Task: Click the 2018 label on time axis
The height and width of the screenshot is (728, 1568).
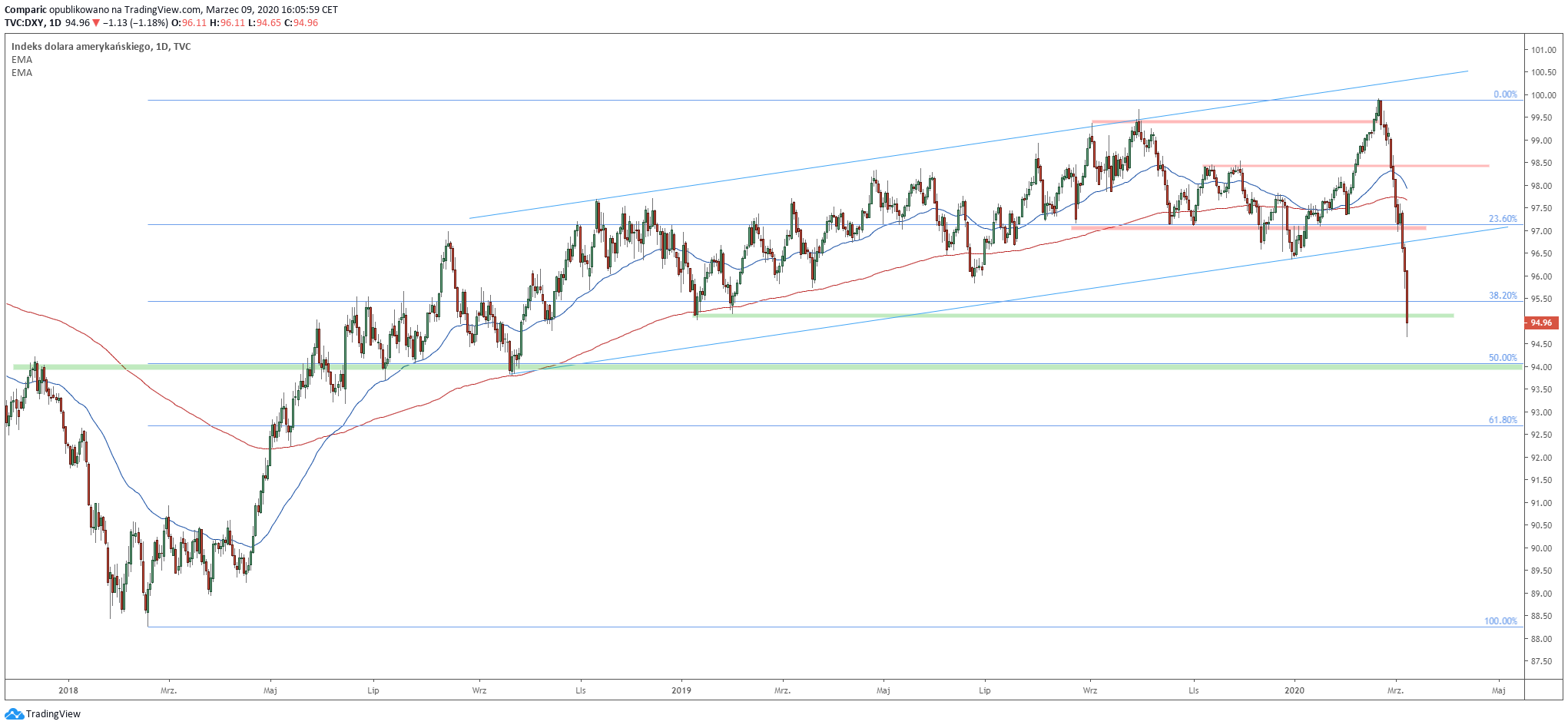Action: [68, 690]
